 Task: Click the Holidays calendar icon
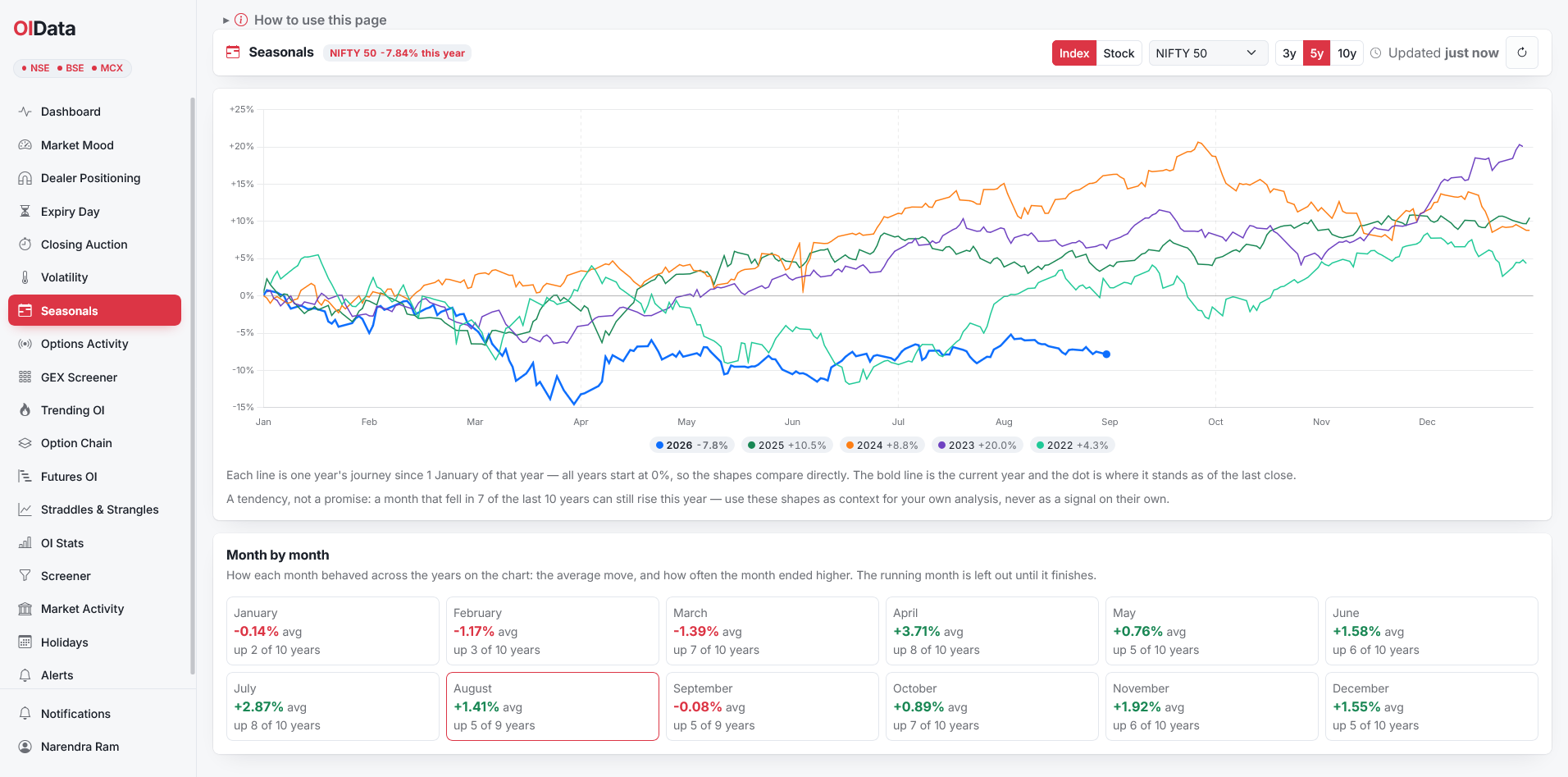pos(25,642)
